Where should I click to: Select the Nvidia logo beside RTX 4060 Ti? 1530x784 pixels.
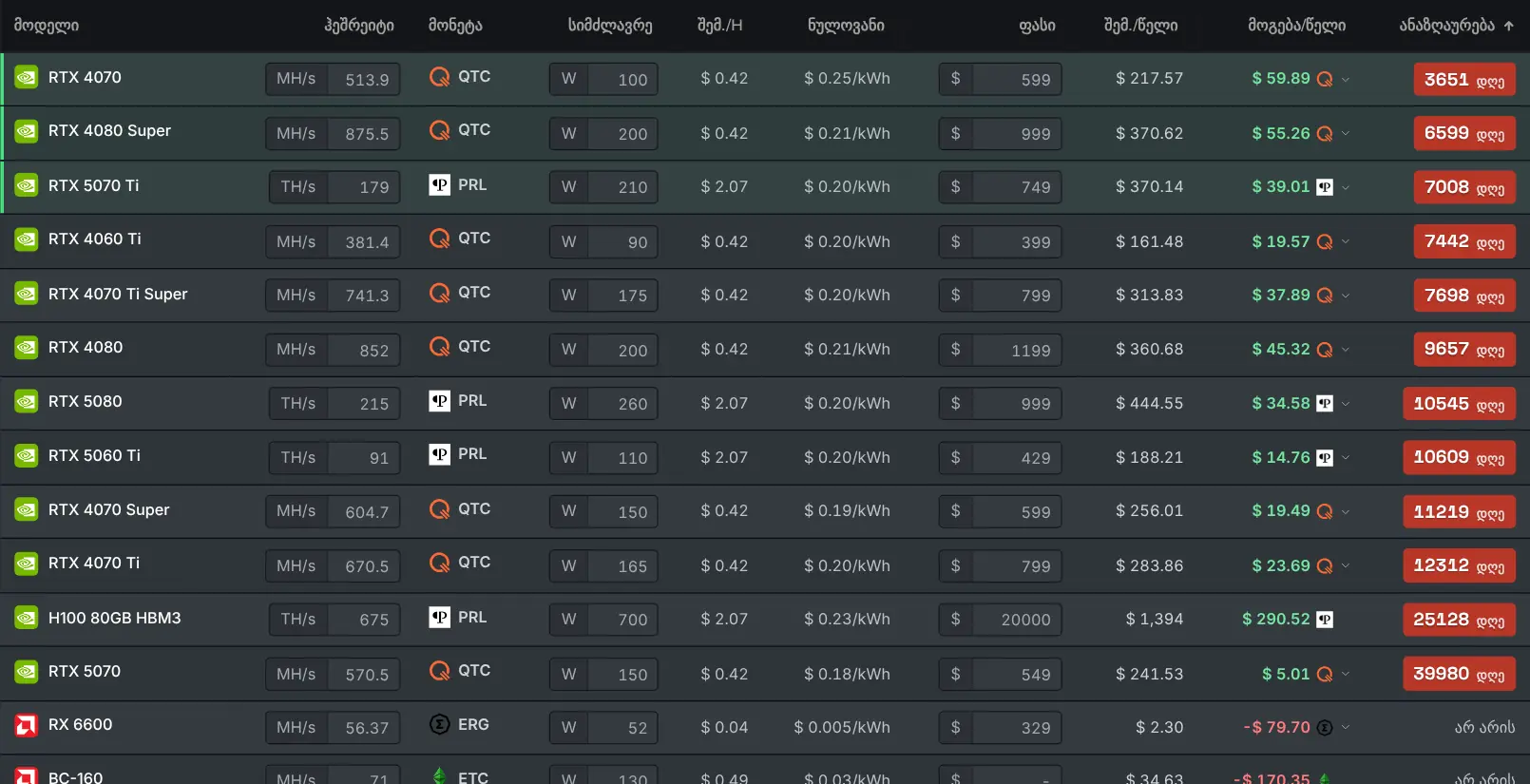[26, 239]
